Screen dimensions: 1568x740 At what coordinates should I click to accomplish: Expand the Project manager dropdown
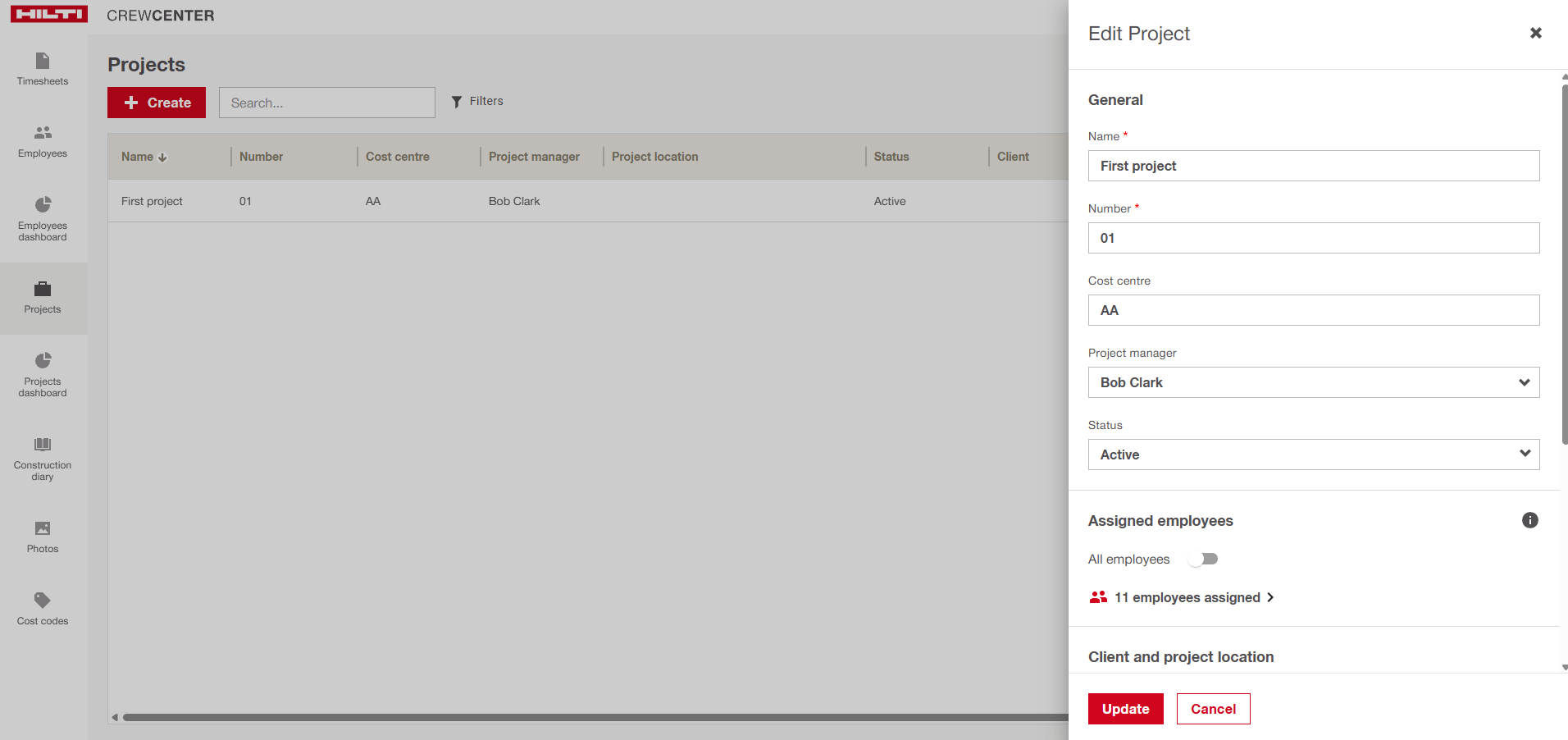[x=1313, y=382]
